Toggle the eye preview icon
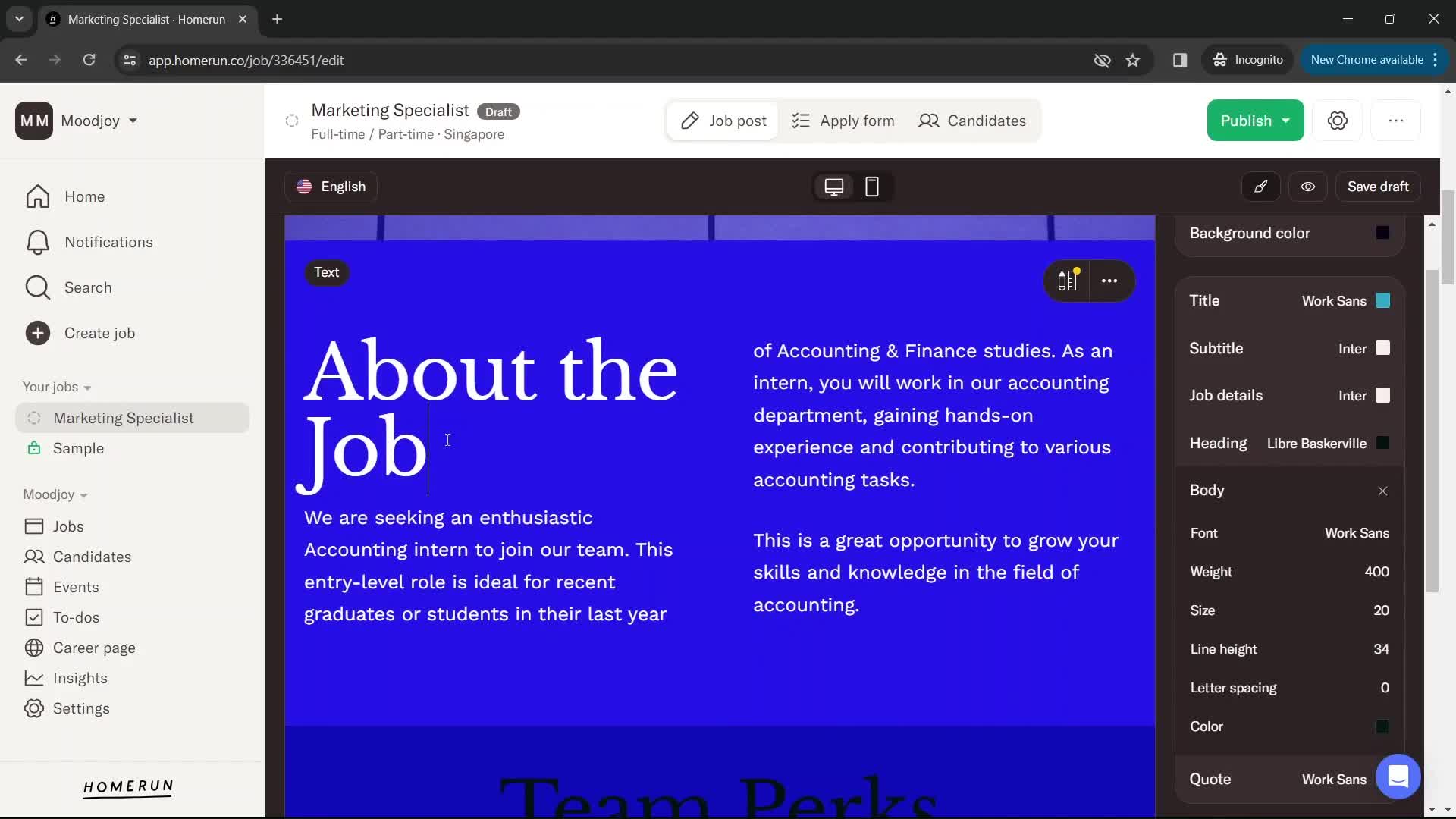The image size is (1456, 819). pos(1308,187)
